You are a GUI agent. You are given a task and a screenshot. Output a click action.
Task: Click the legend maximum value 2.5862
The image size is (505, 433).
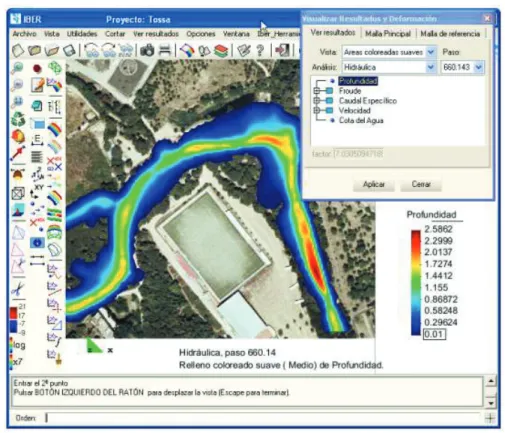pos(438,229)
